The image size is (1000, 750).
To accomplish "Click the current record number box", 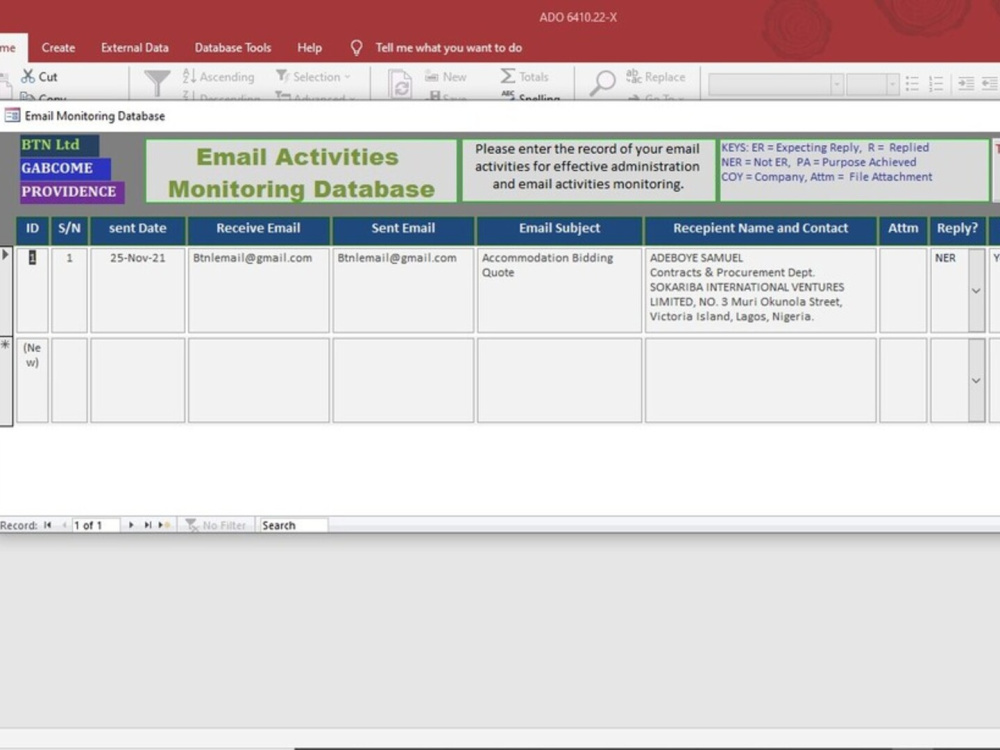I will (95, 526).
